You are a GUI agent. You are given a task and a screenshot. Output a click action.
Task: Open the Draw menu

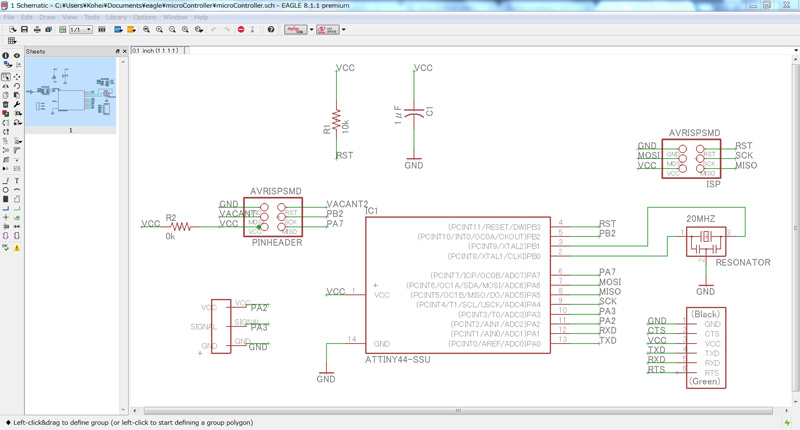coord(47,17)
